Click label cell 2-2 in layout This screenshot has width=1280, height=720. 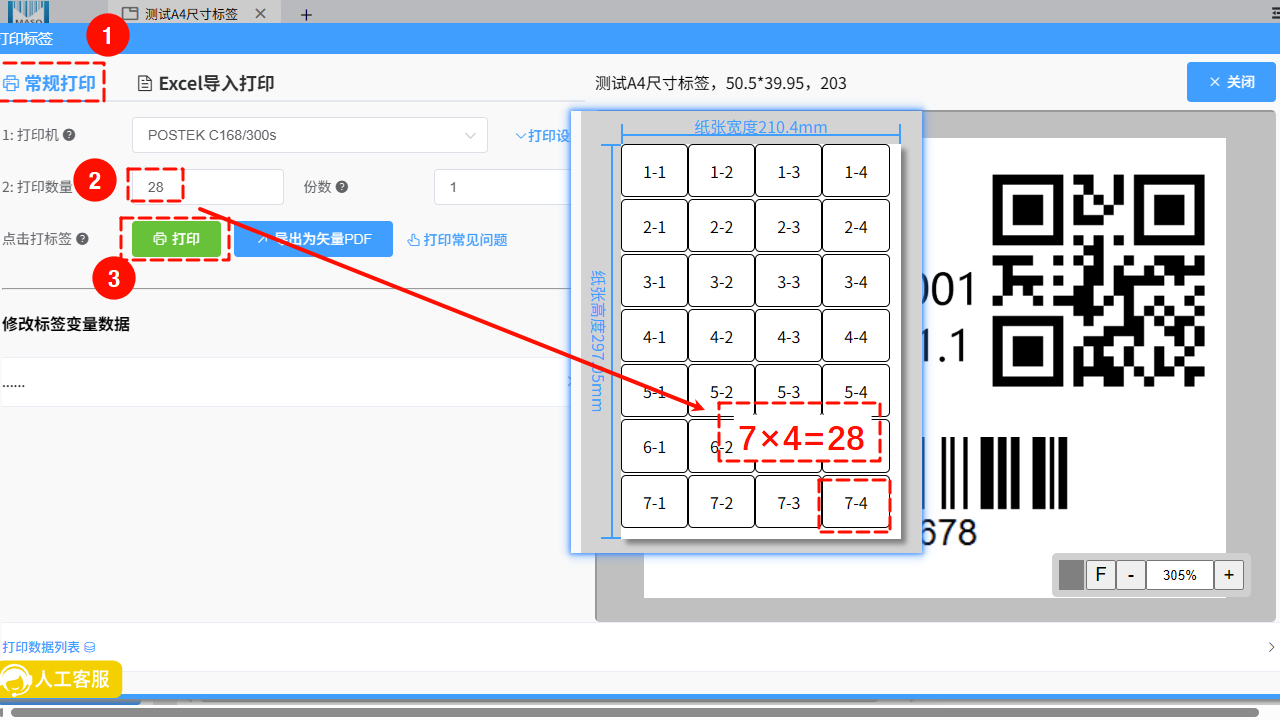click(x=721, y=227)
